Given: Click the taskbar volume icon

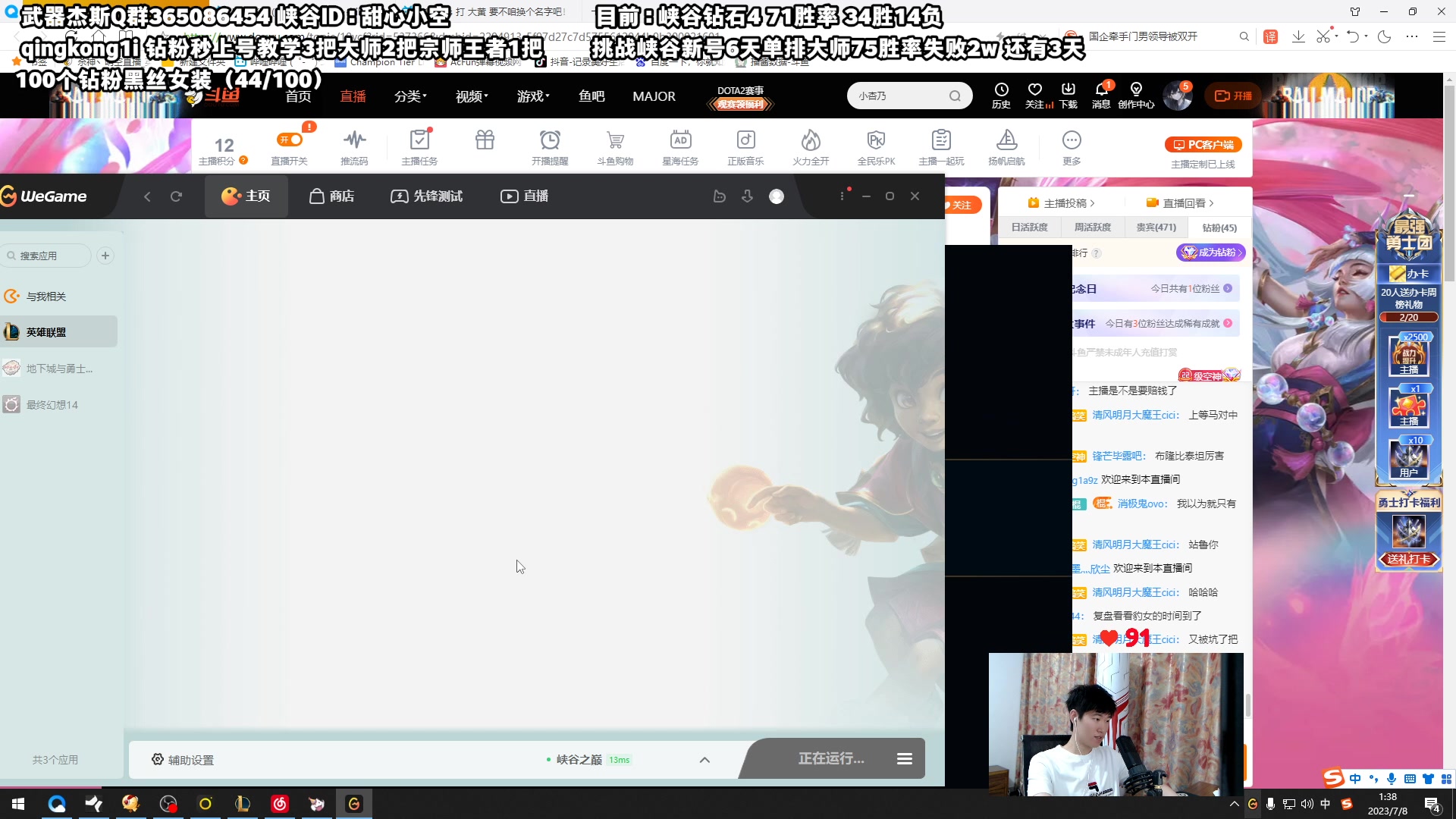Looking at the screenshot, I should pyautogui.click(x=1307, y=804).
